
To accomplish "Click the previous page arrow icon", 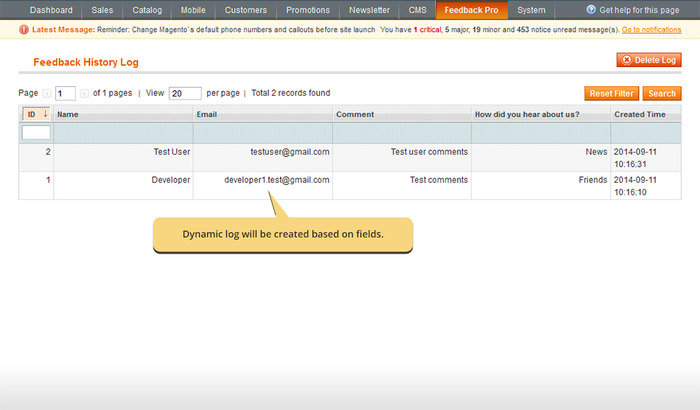I will pos(46,93).
